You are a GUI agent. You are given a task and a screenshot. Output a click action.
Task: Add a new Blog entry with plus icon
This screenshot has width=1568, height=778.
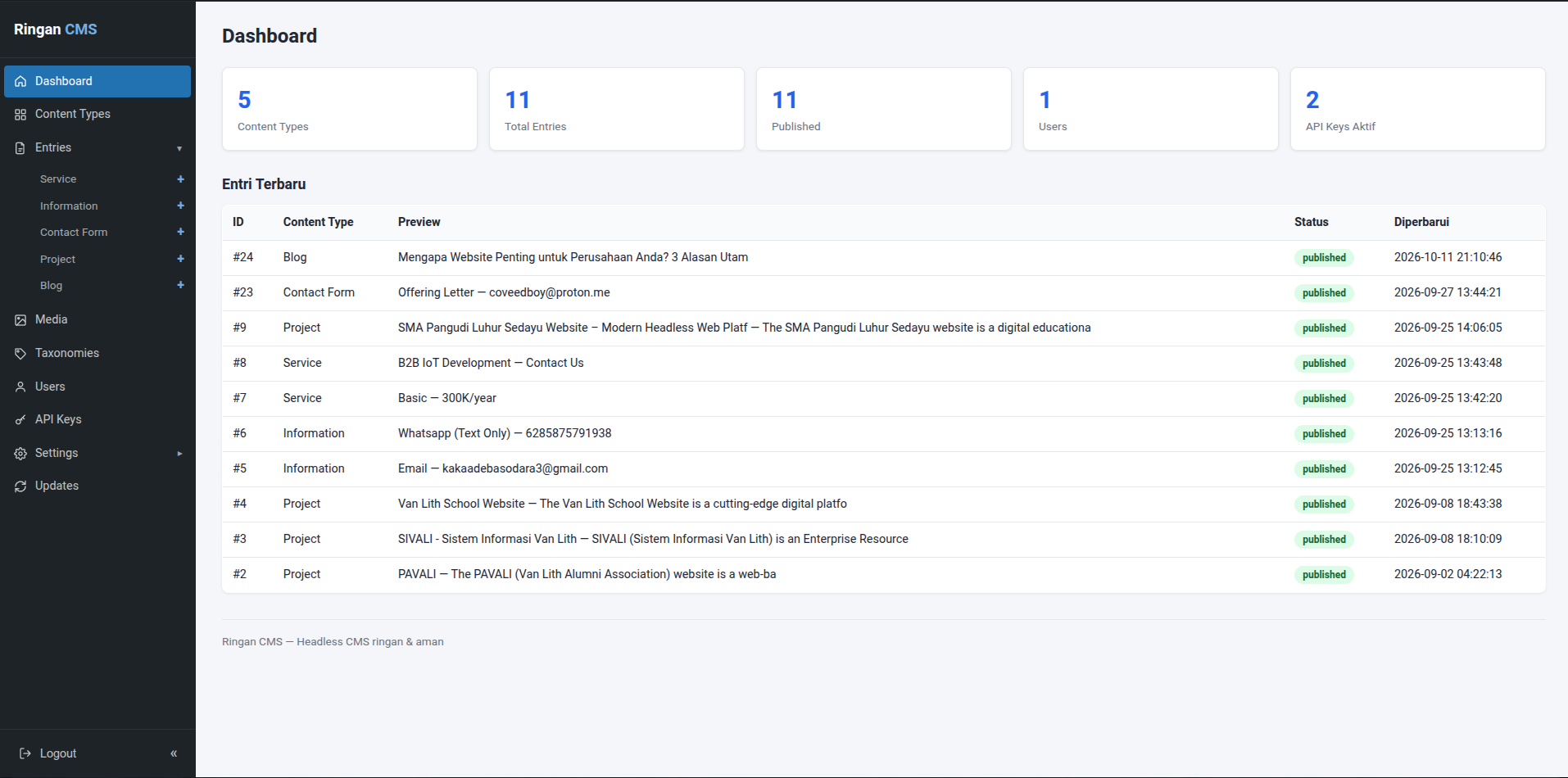(180, 285)
